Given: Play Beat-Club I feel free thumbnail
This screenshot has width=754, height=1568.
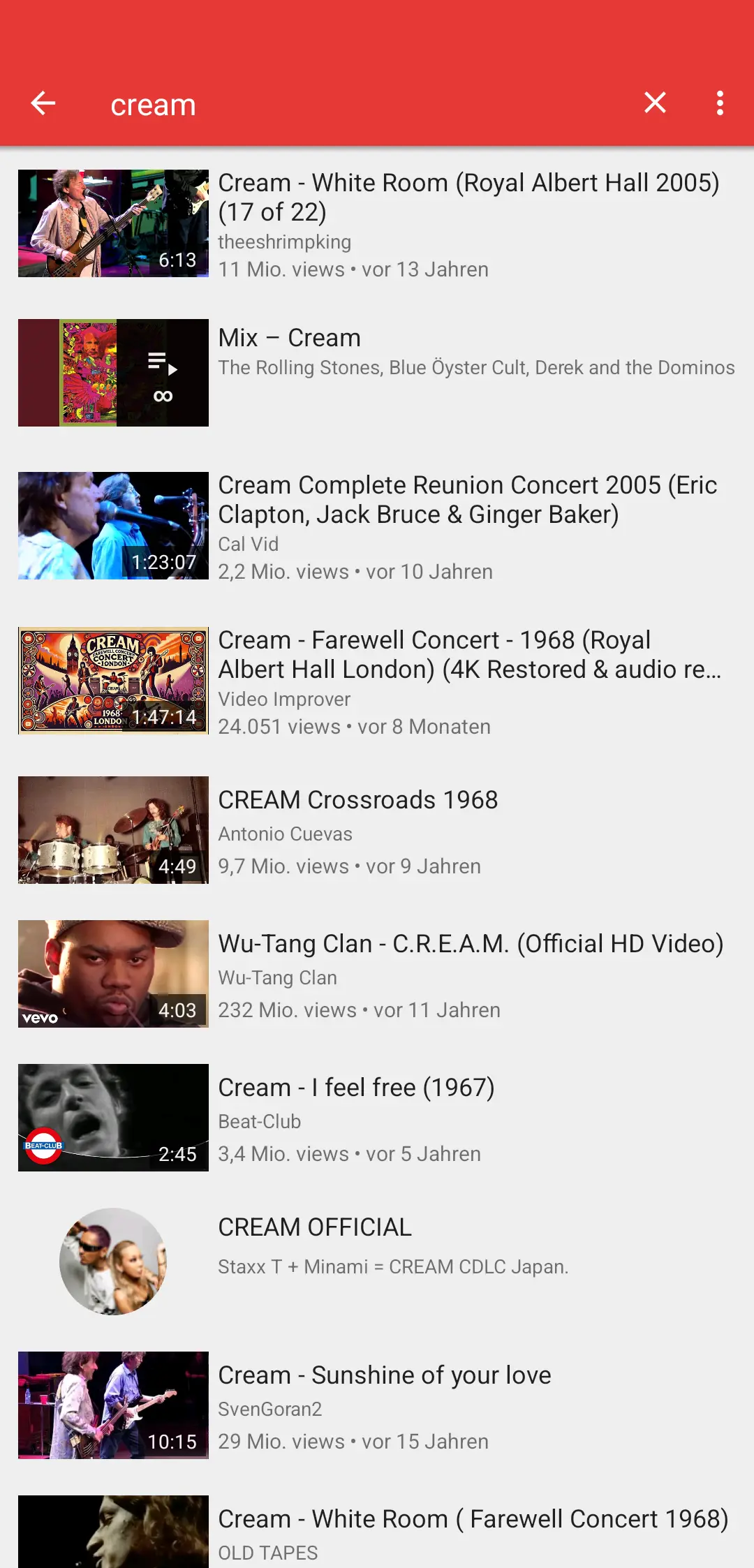Looking at the screenshot, I should click(113, 1118).
